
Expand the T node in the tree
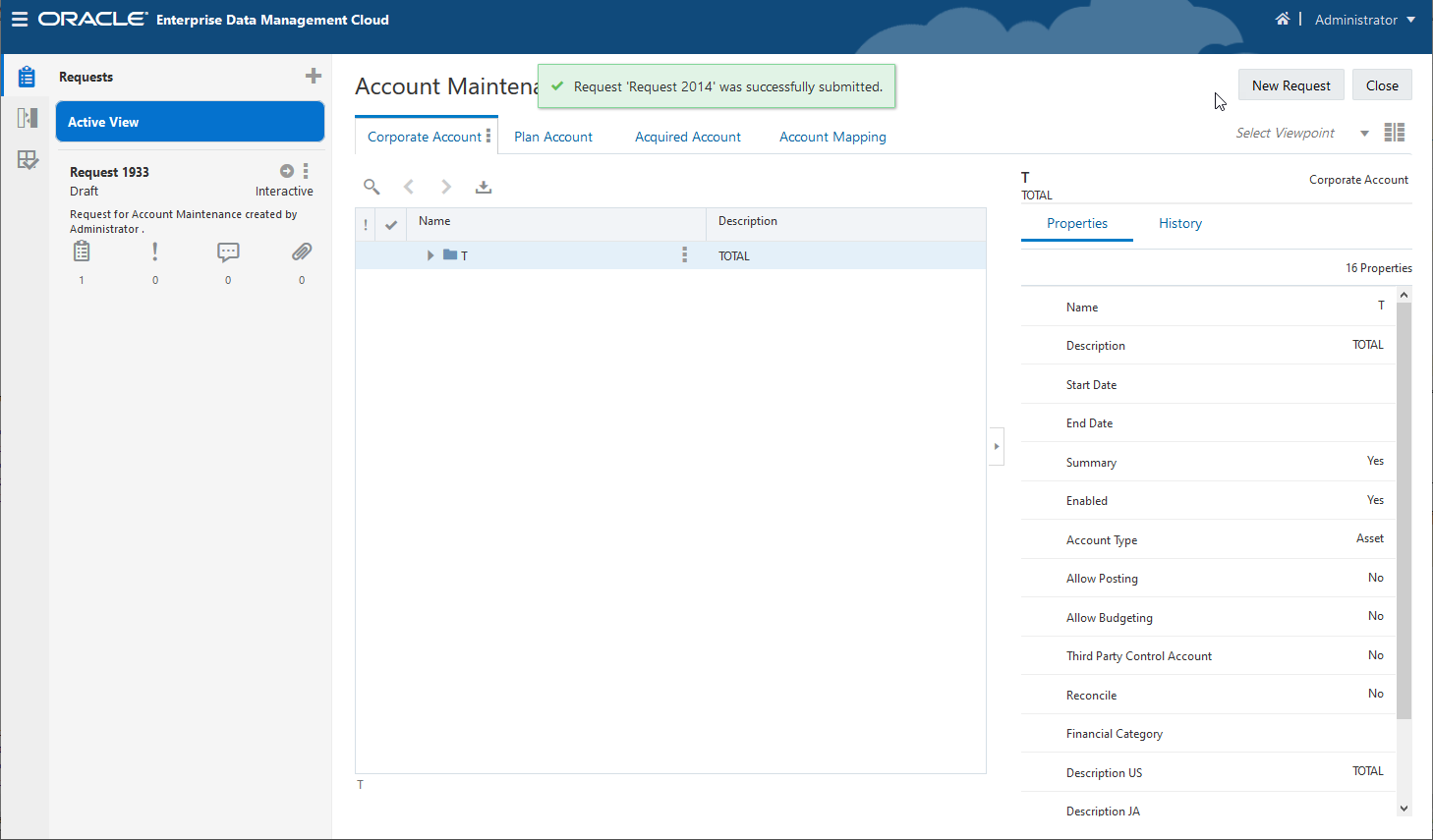point(430,254)
